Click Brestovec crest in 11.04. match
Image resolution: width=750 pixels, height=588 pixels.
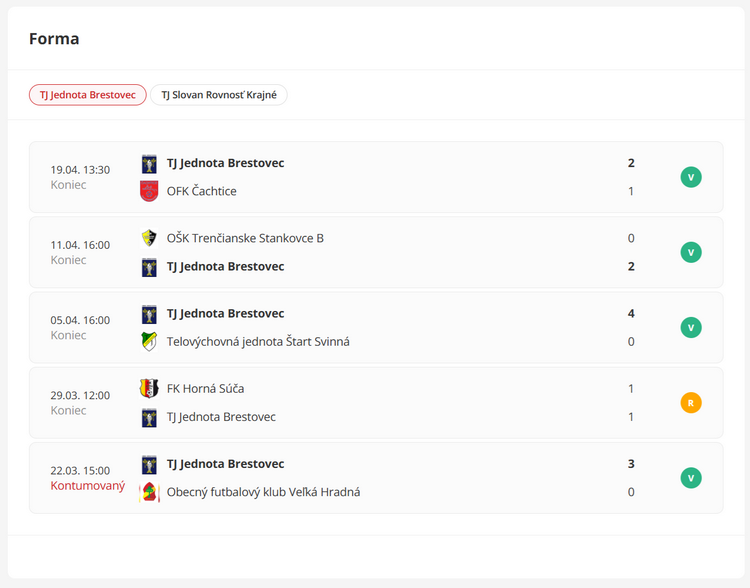pos(149,267)
